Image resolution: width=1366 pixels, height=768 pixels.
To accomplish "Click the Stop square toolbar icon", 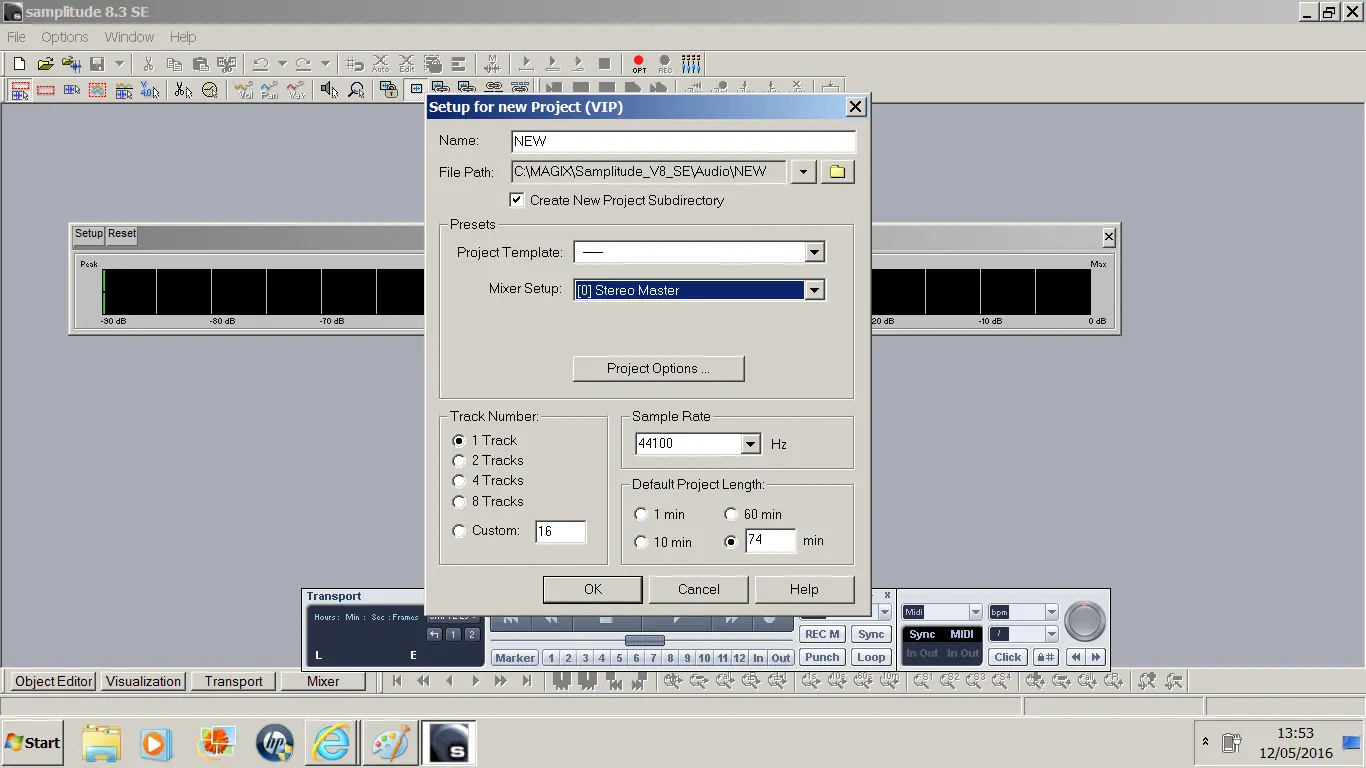I will point(604,64).
